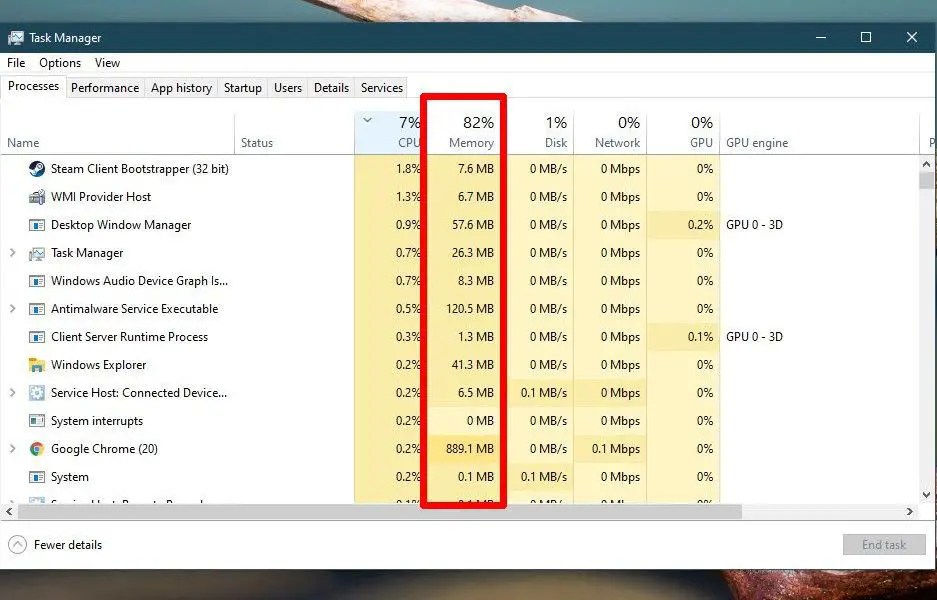Switch to the Startup tab
This screenshot has width=937, height=600.
[242, 88]
